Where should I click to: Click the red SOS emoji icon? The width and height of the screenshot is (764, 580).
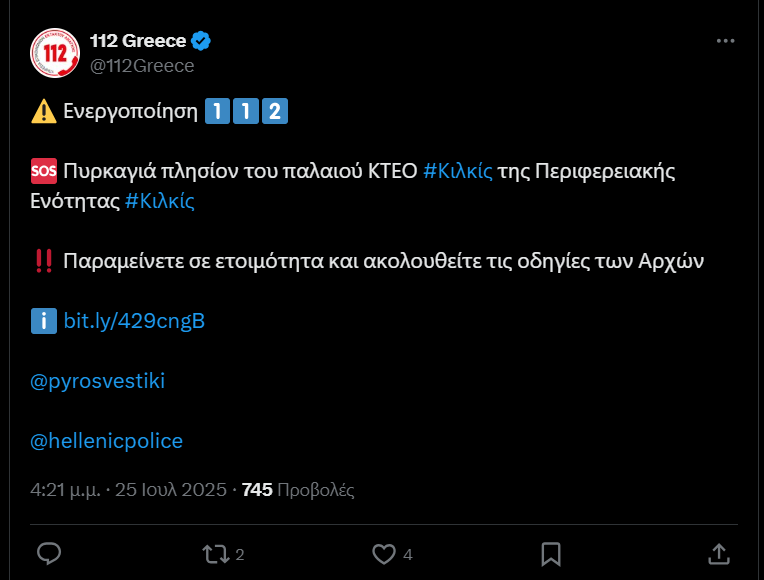coord(44,171)
